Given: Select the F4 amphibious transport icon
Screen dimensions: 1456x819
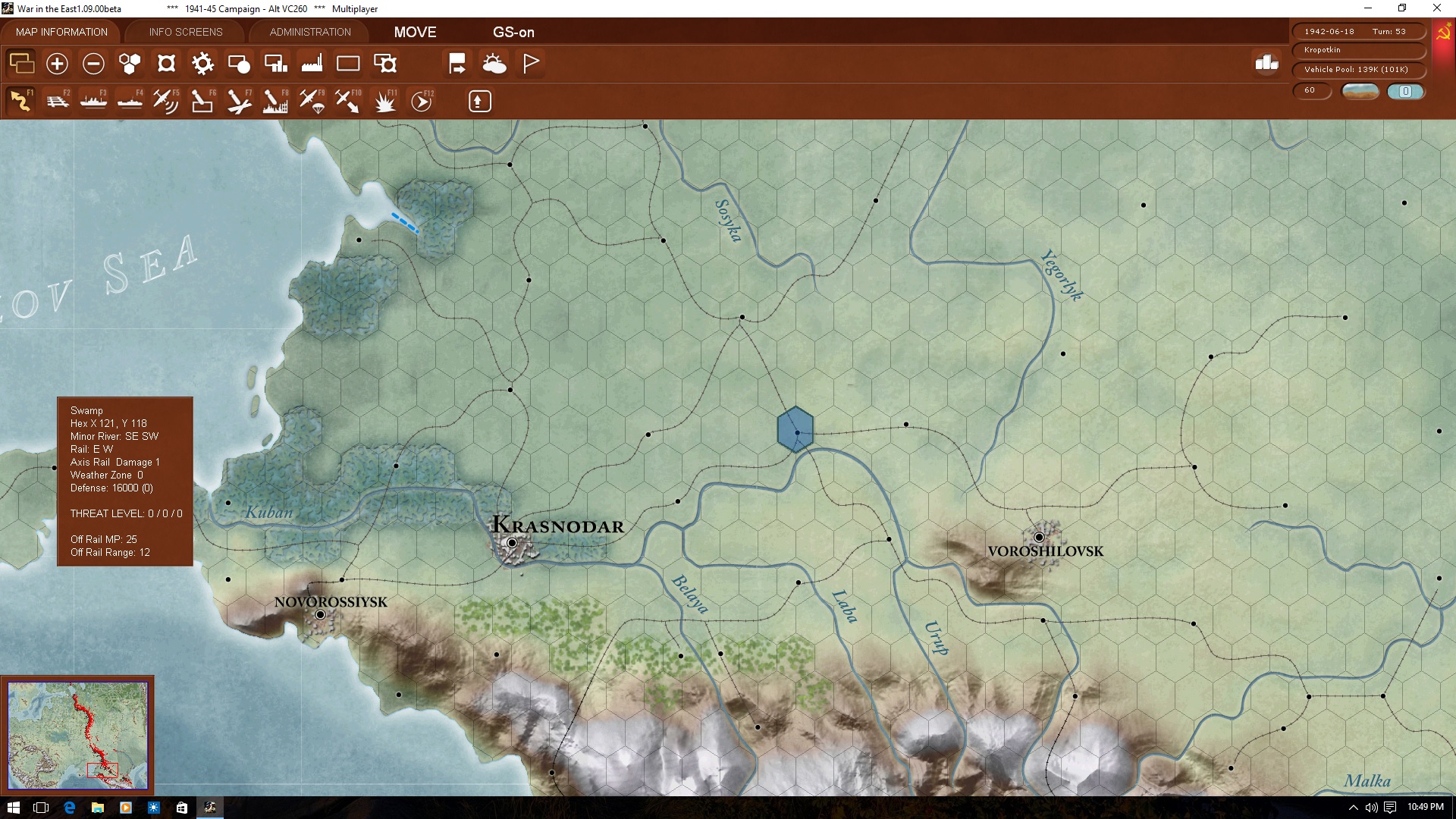Looking at the screenshot, I should [x=130, y=101].
